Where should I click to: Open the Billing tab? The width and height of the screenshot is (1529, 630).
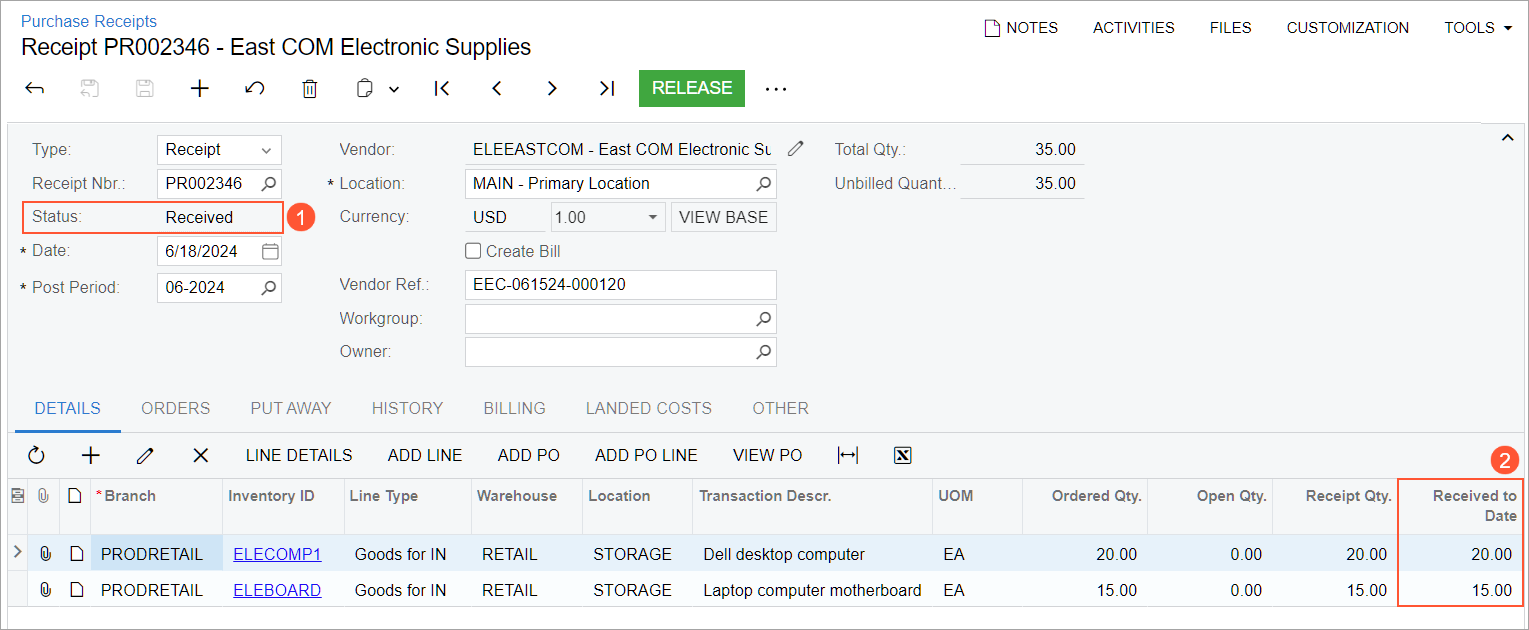click(514, 408)
